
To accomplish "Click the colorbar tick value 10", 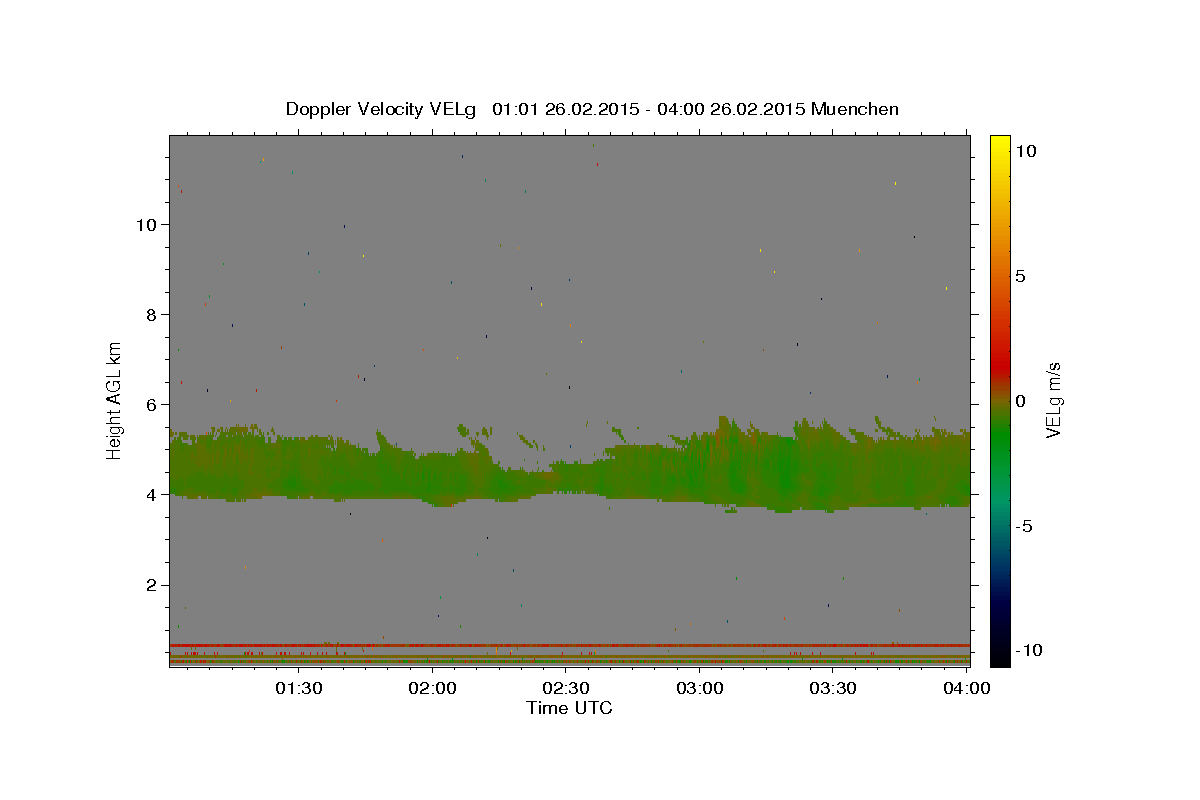I will [1025, 150].
